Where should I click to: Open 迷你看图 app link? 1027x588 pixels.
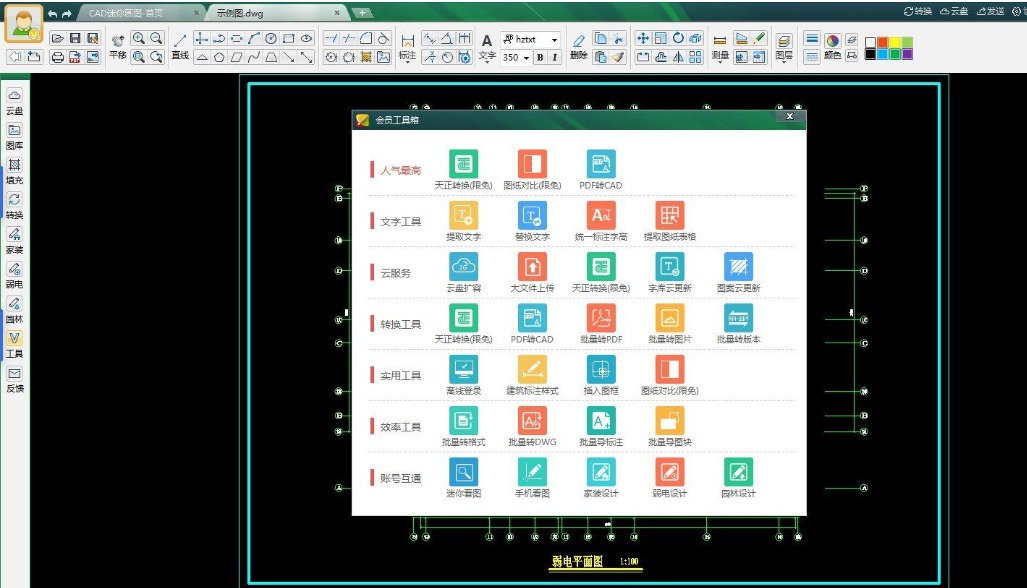click(463, 477)
